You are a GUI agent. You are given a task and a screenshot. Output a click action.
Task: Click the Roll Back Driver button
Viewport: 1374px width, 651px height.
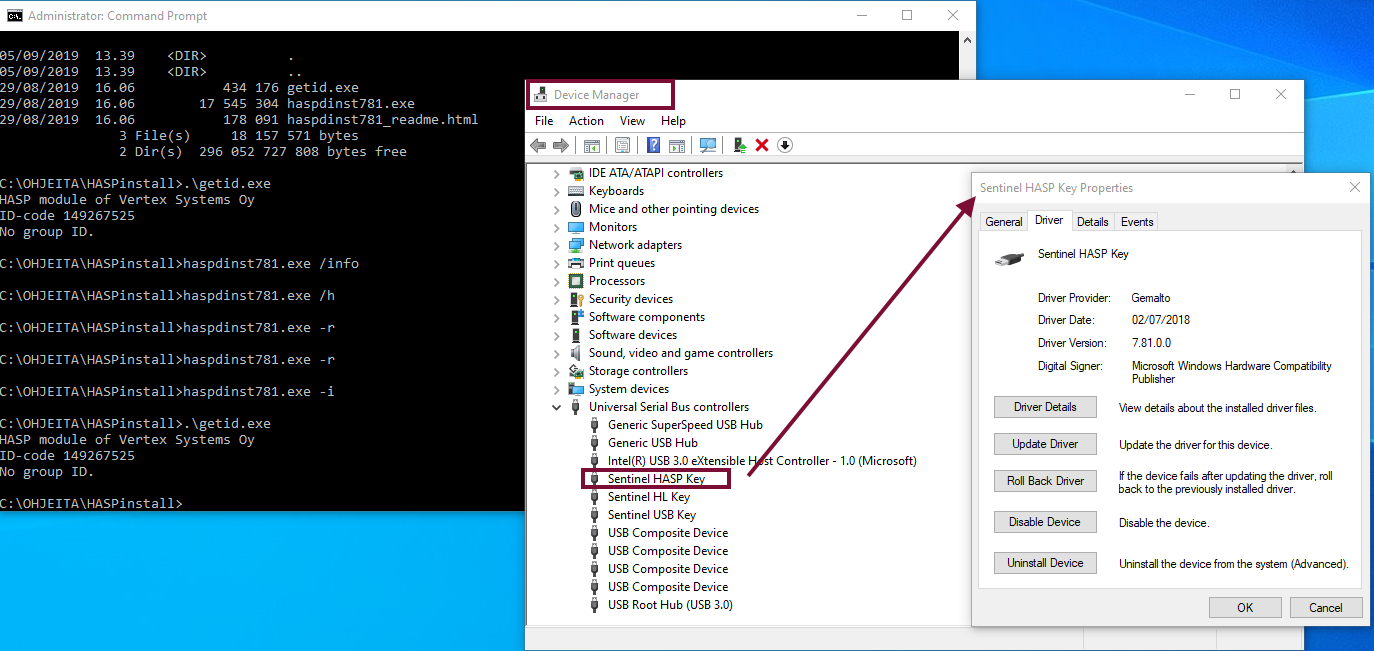1045,481
